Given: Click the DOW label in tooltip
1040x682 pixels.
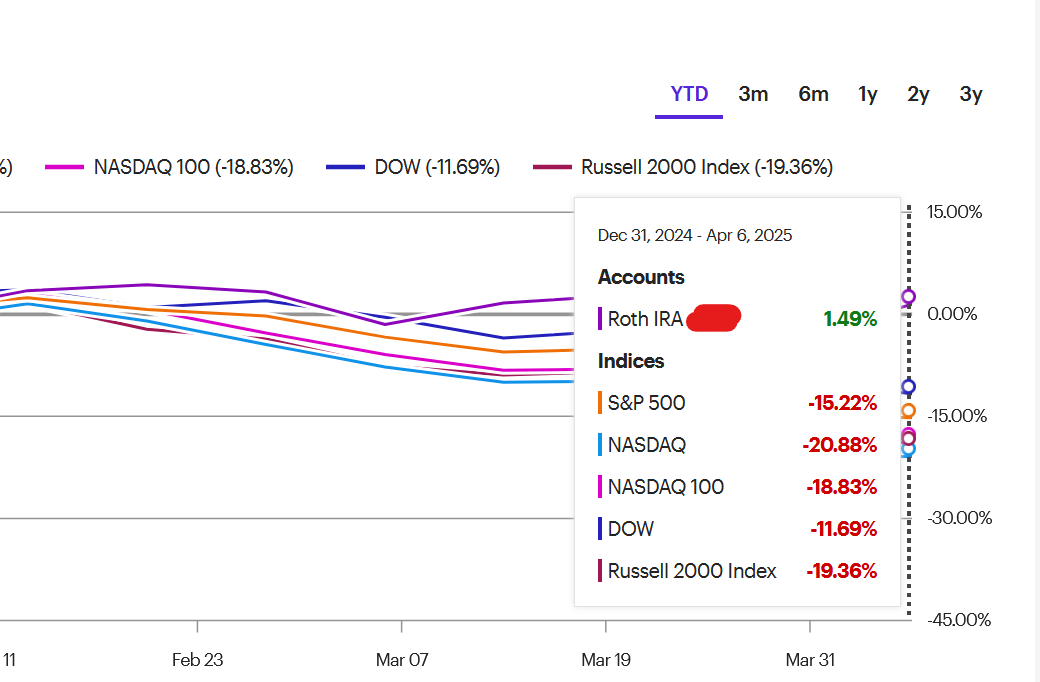Looking at the screenshot, I should click(631, 529).
